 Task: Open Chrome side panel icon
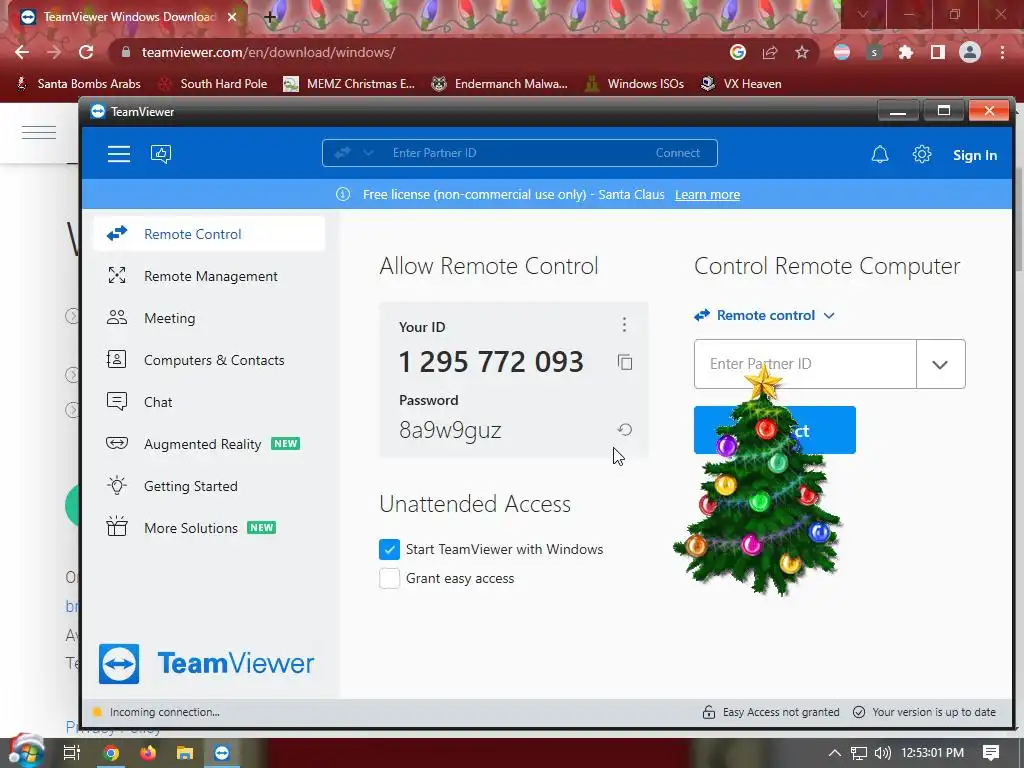(x=938, y=52)
